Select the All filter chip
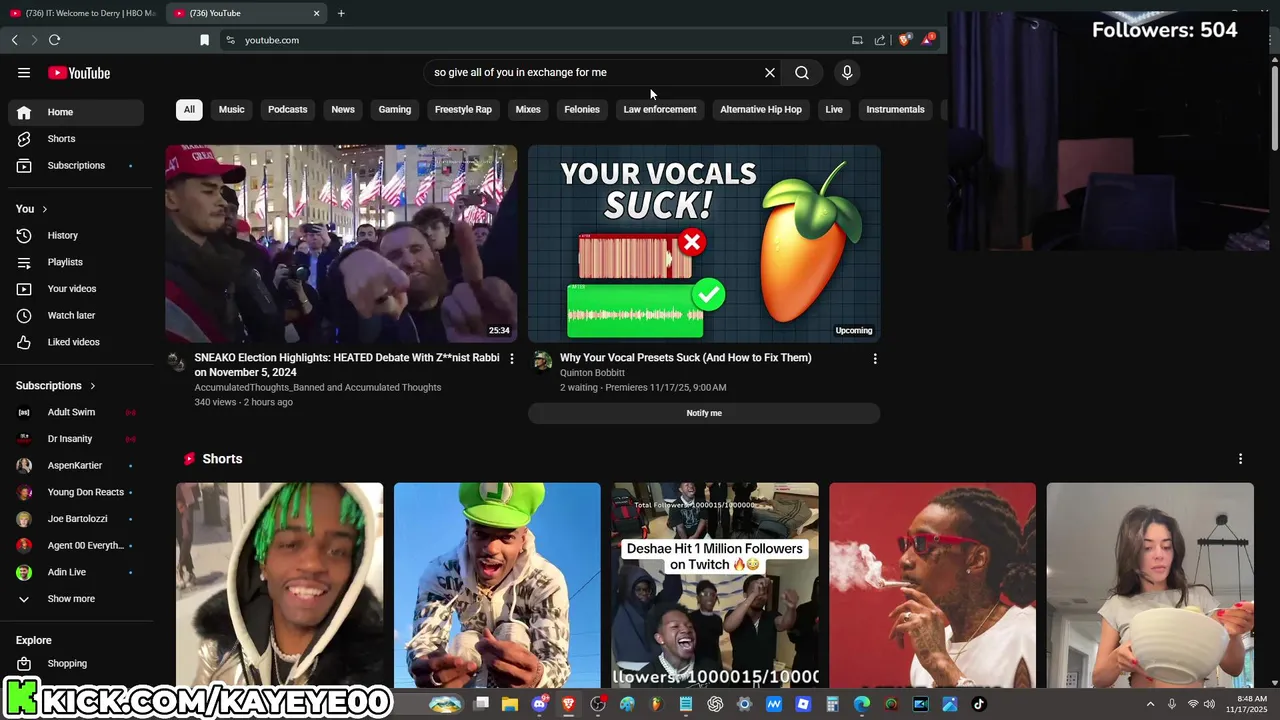 (189, 109)
